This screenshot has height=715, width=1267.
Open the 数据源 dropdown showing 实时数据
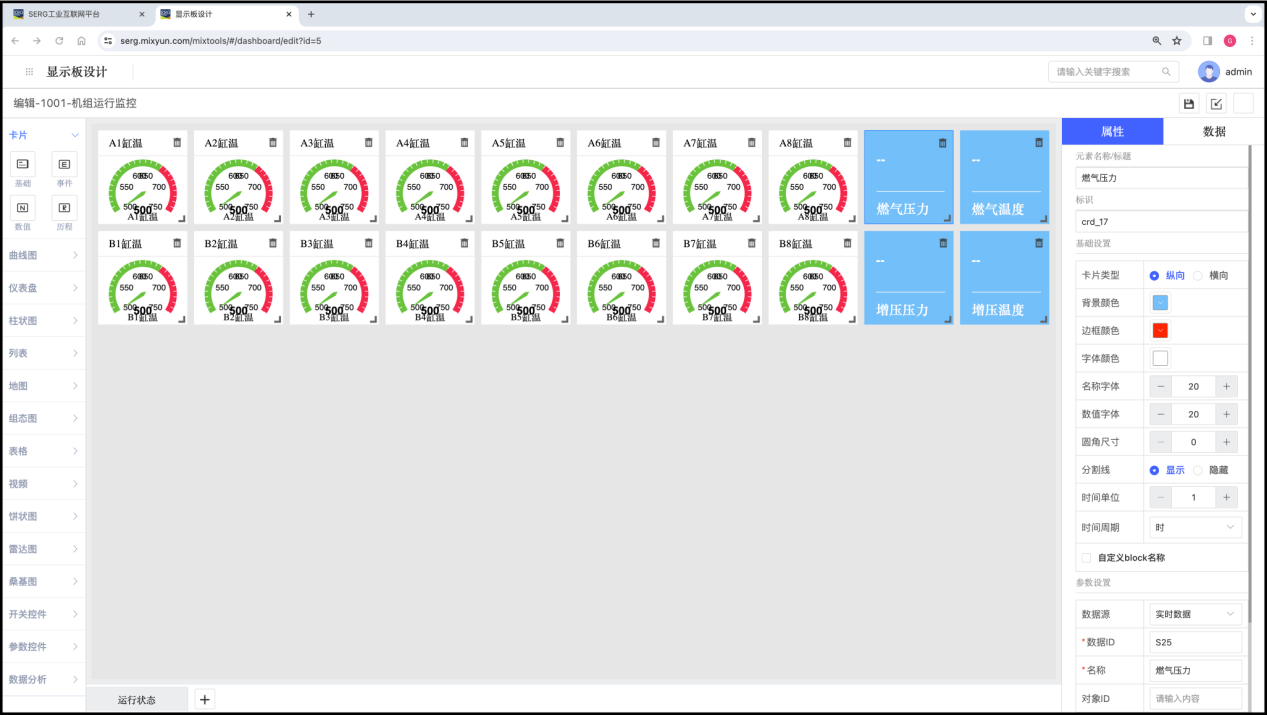(1194, 614)
